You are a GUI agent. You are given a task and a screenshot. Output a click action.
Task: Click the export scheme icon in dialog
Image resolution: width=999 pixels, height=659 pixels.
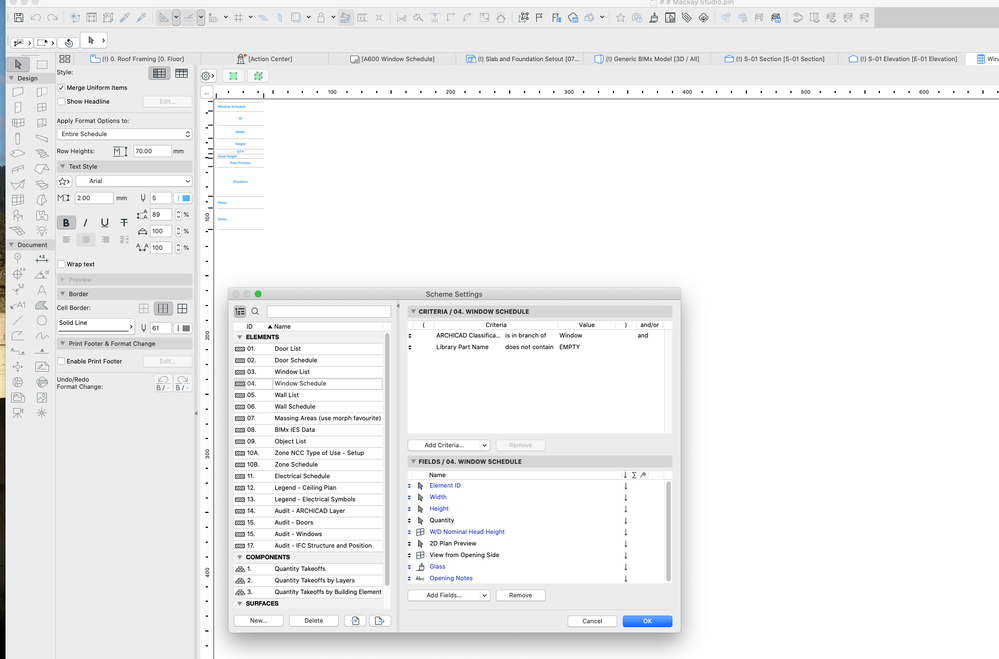379,621
